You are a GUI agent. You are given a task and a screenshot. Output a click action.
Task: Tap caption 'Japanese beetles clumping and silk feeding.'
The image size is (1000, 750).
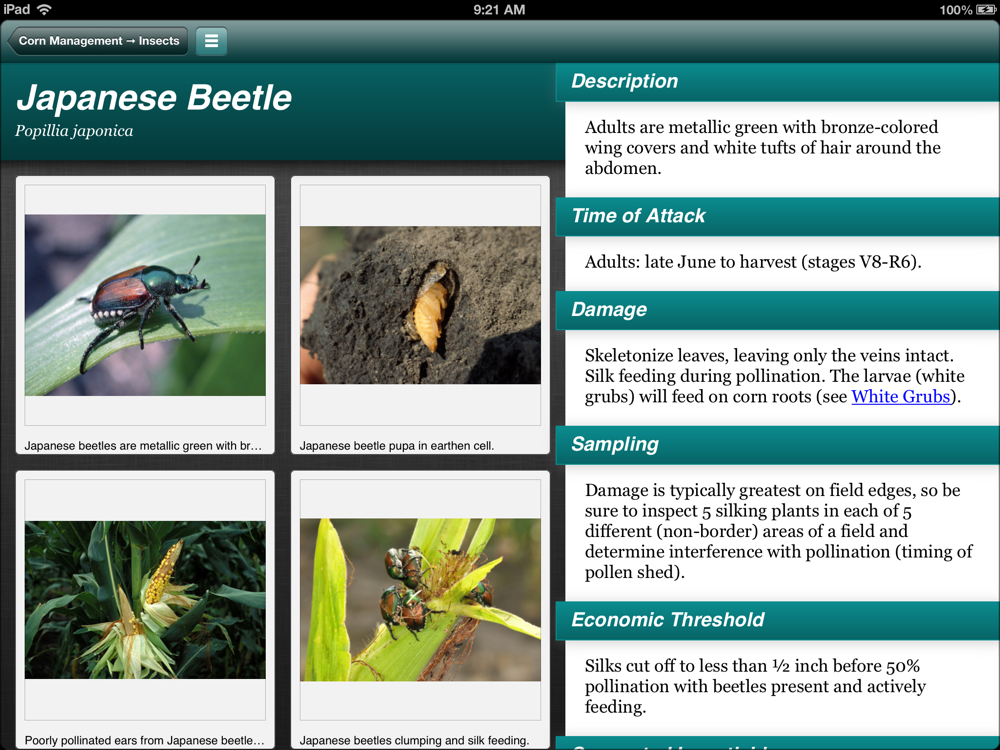[414, 740]
